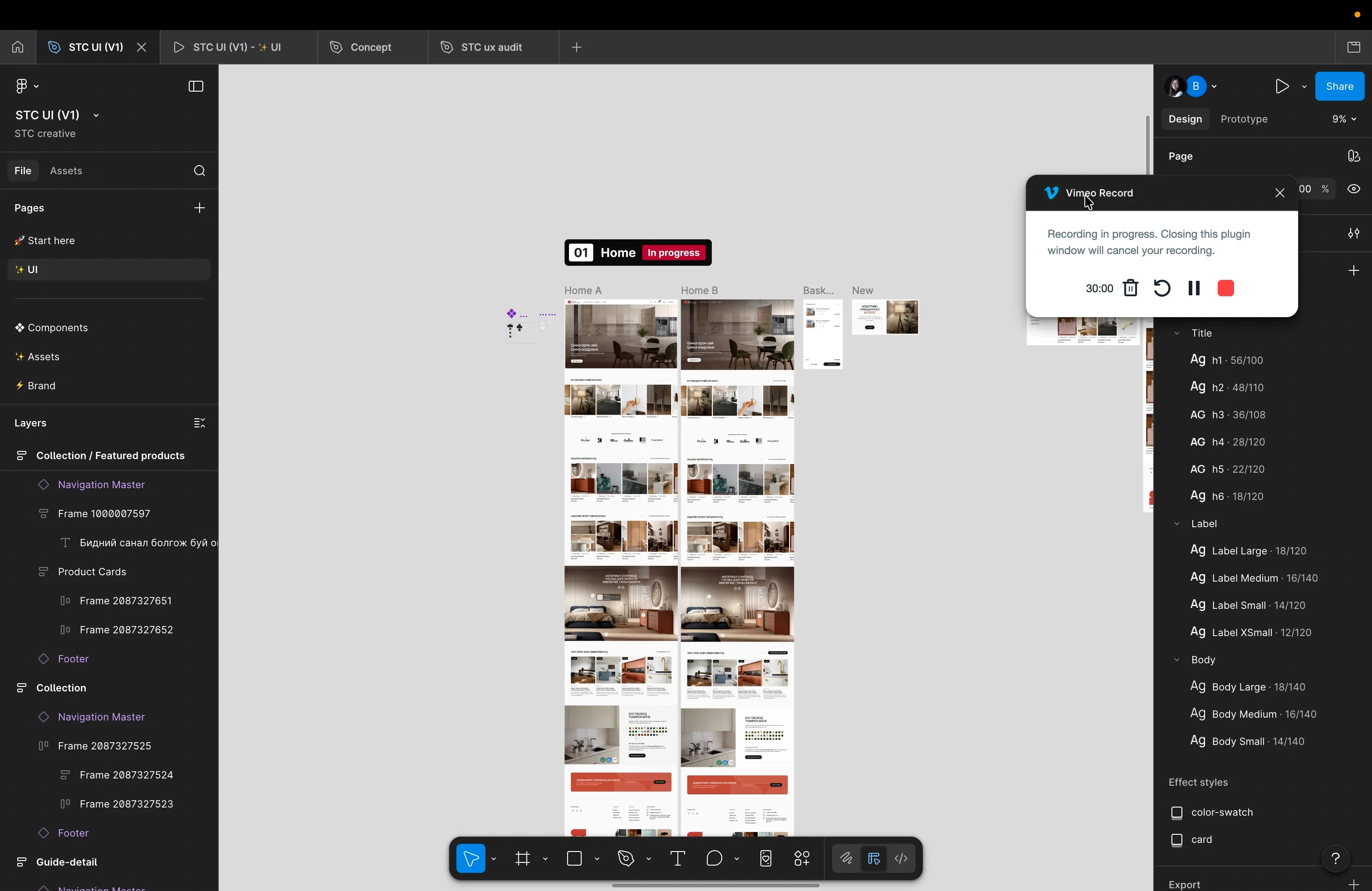Open the Figma home tab

[18, 47]
